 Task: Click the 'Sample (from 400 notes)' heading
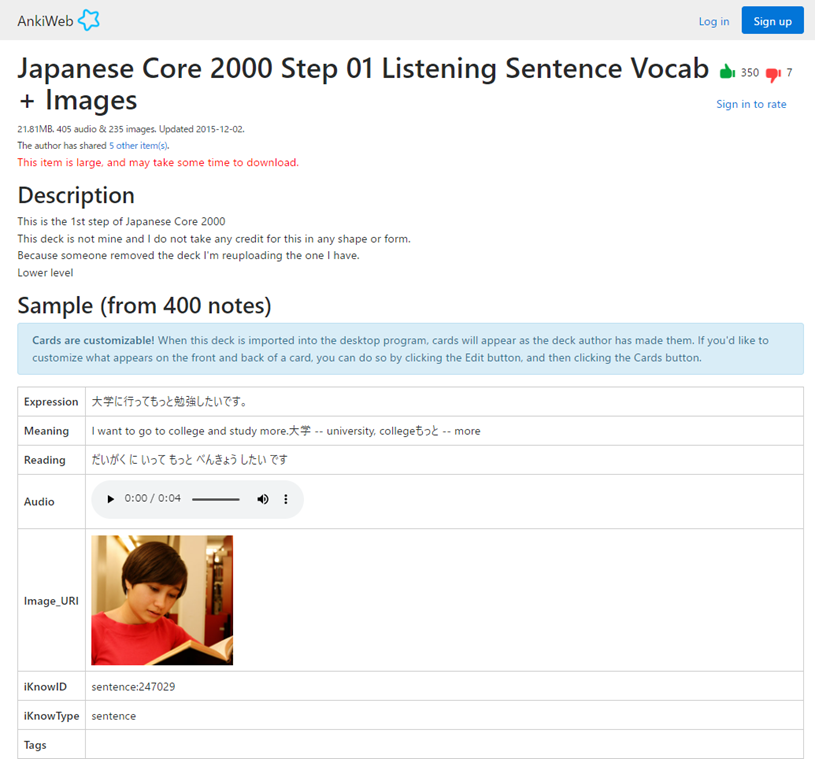point(144,306)
